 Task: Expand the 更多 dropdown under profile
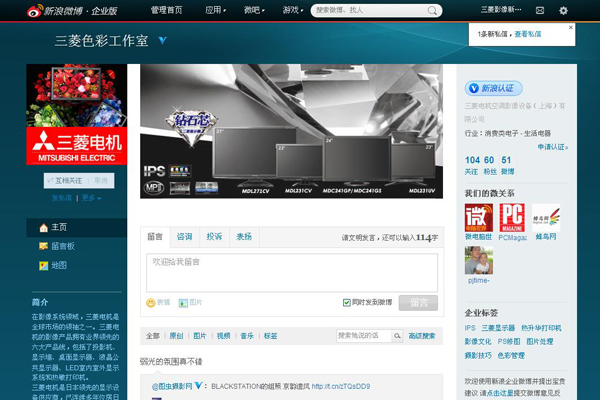click(x=92, y=198)
